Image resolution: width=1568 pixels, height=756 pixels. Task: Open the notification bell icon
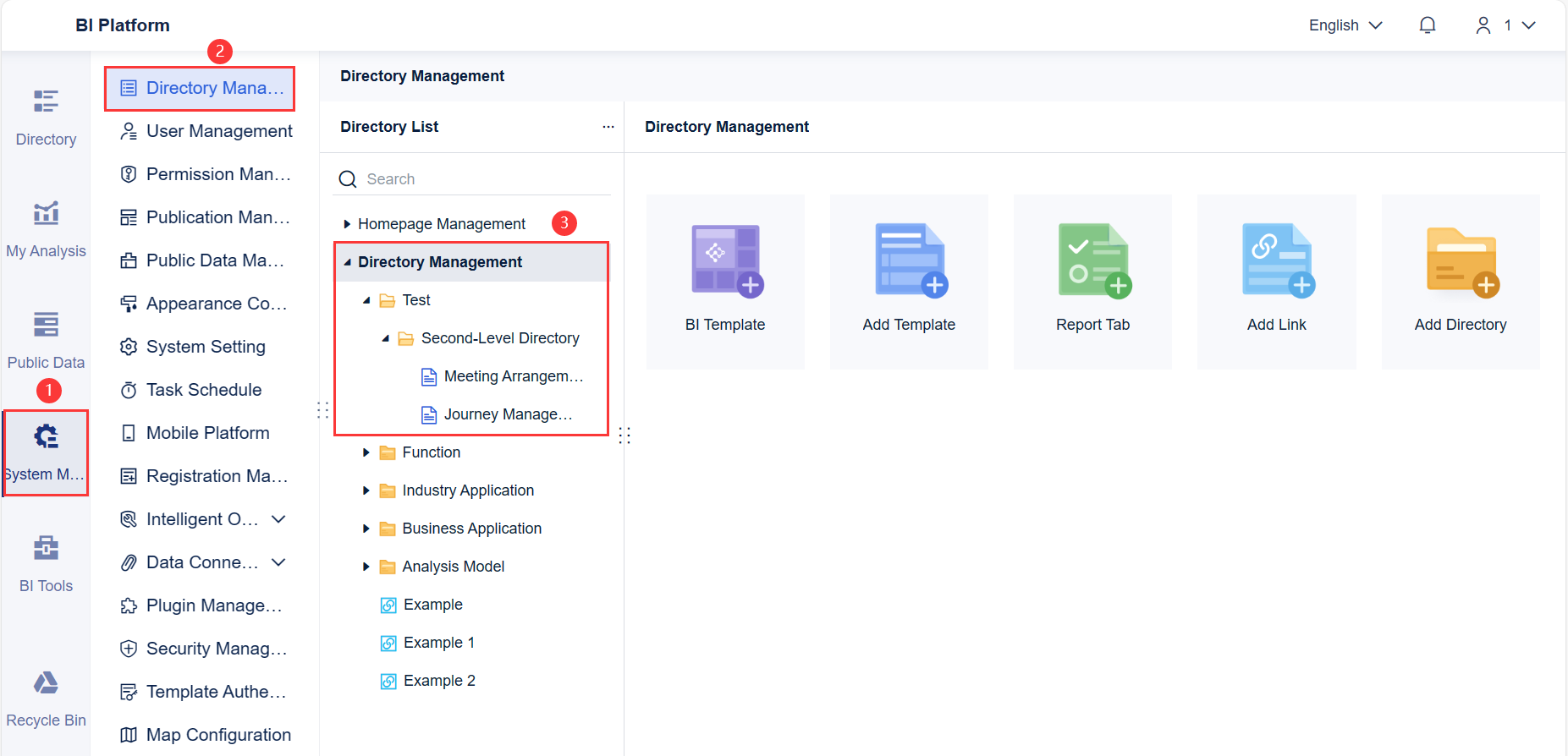(1428, 25)
